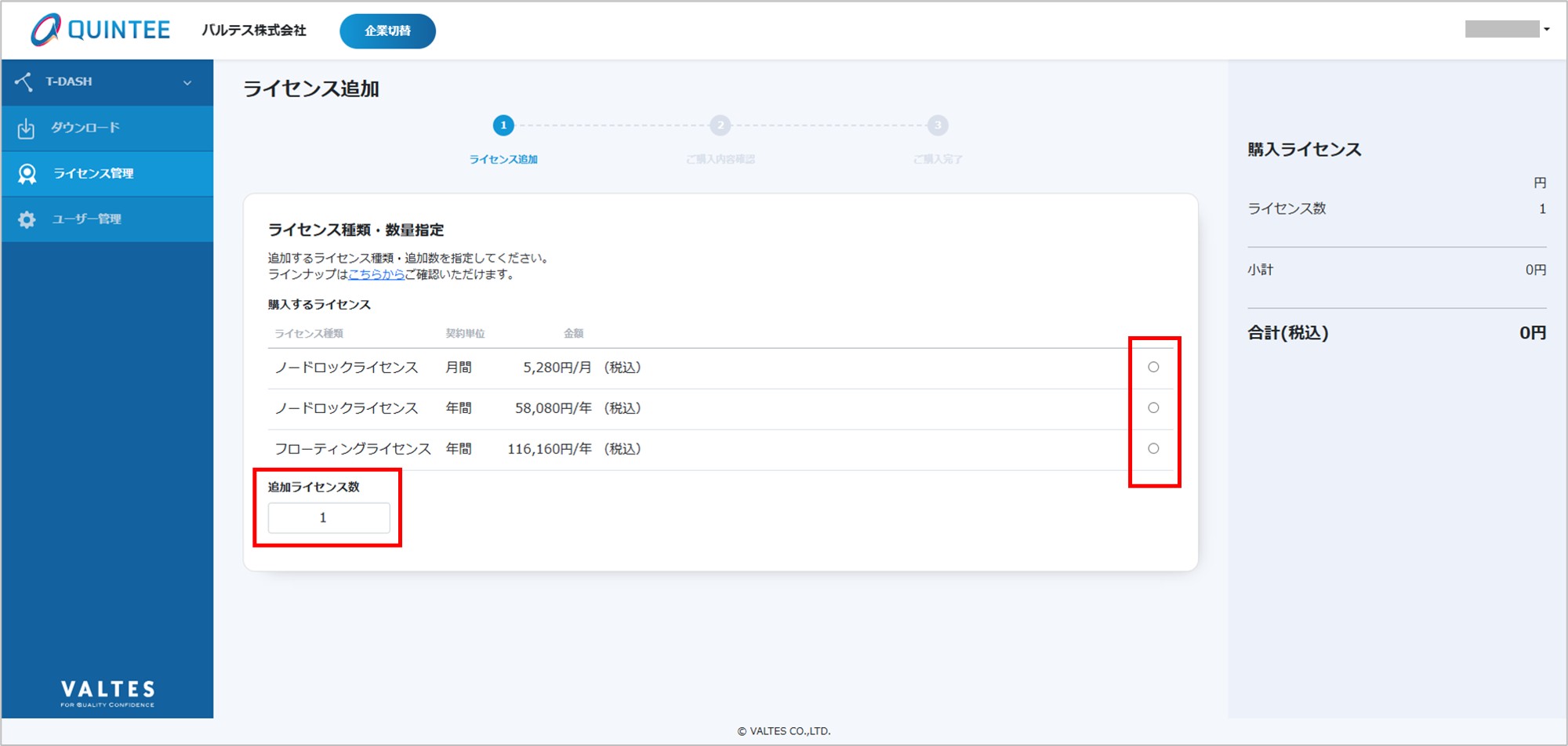Click the © VALTES CO.,LTD. footer text
The image size is (1568, 746).
[784, 731]
